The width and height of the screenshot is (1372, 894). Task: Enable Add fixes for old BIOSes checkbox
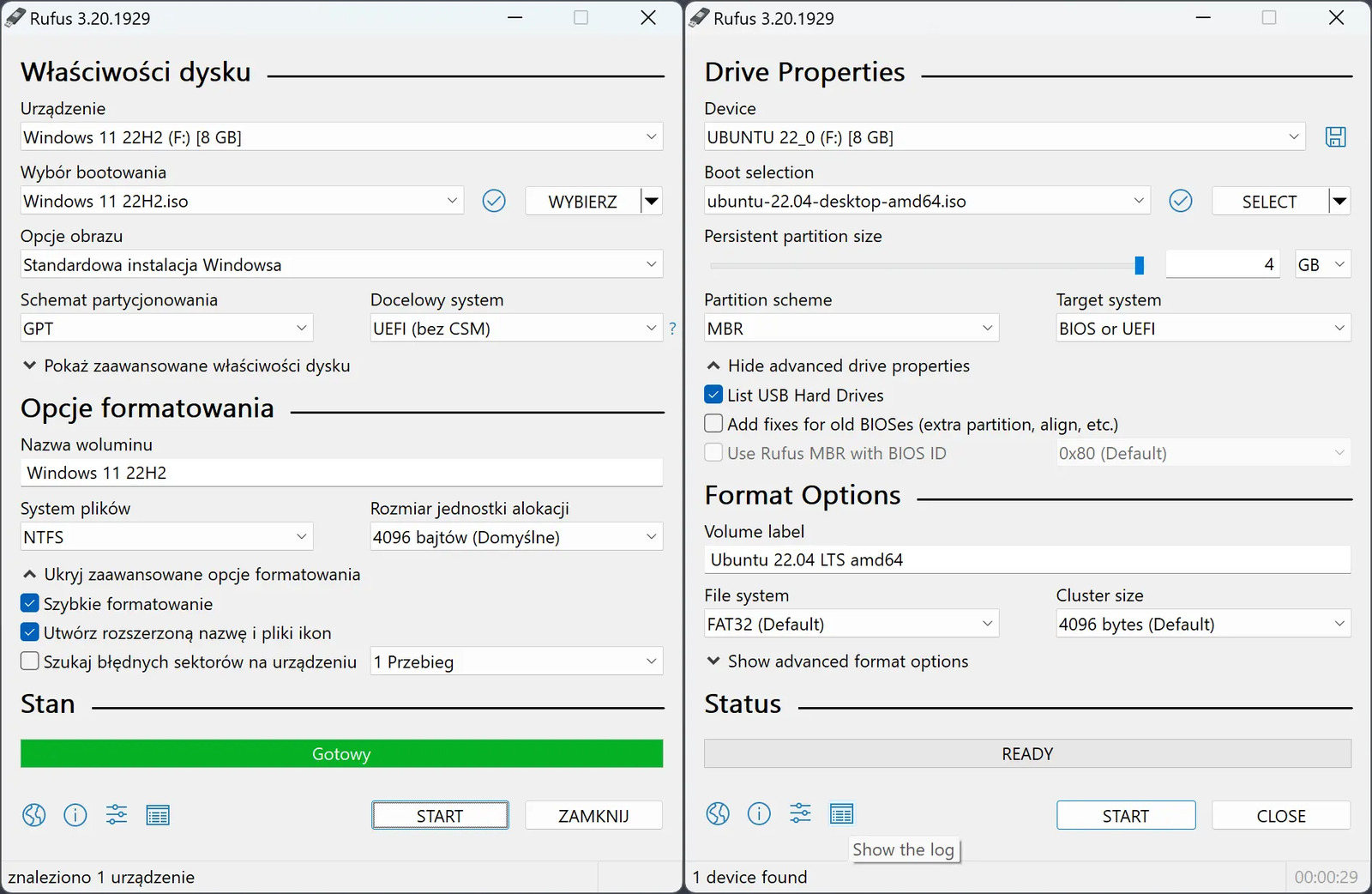tap(713, 424)
